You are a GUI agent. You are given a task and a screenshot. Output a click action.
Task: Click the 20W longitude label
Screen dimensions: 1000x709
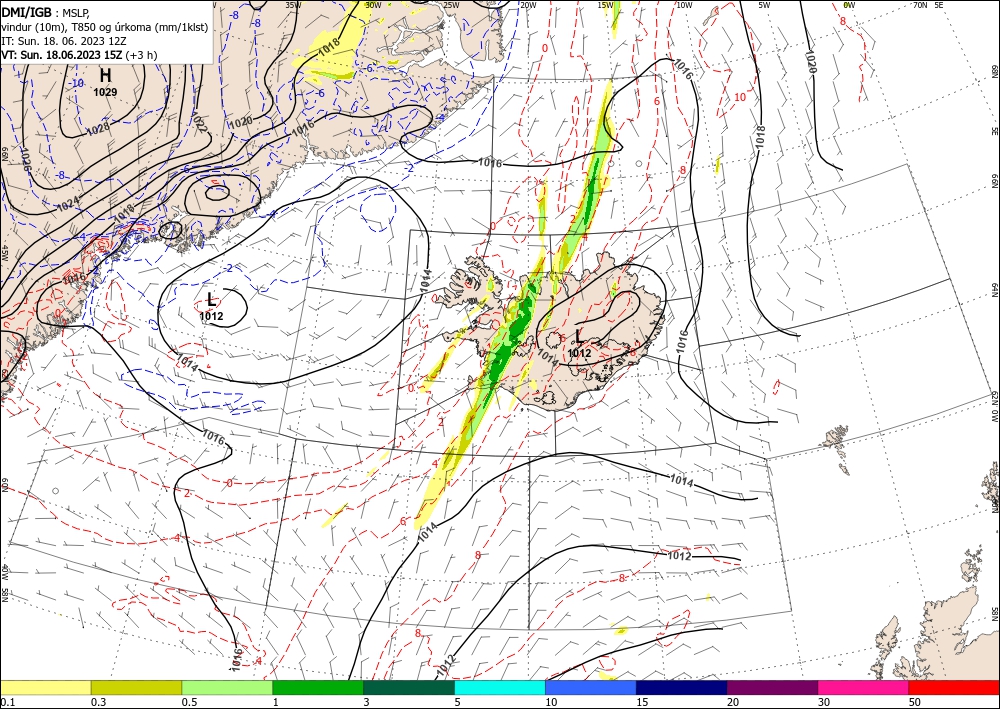tap(528, 5)
